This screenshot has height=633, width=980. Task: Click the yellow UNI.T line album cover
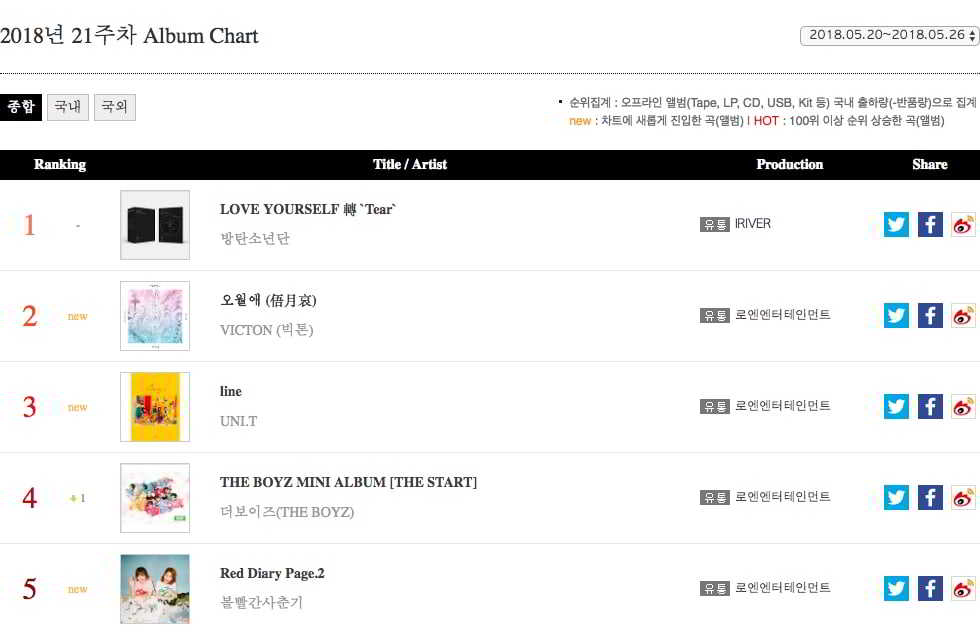pyautogui.click(x=155, y=407)
